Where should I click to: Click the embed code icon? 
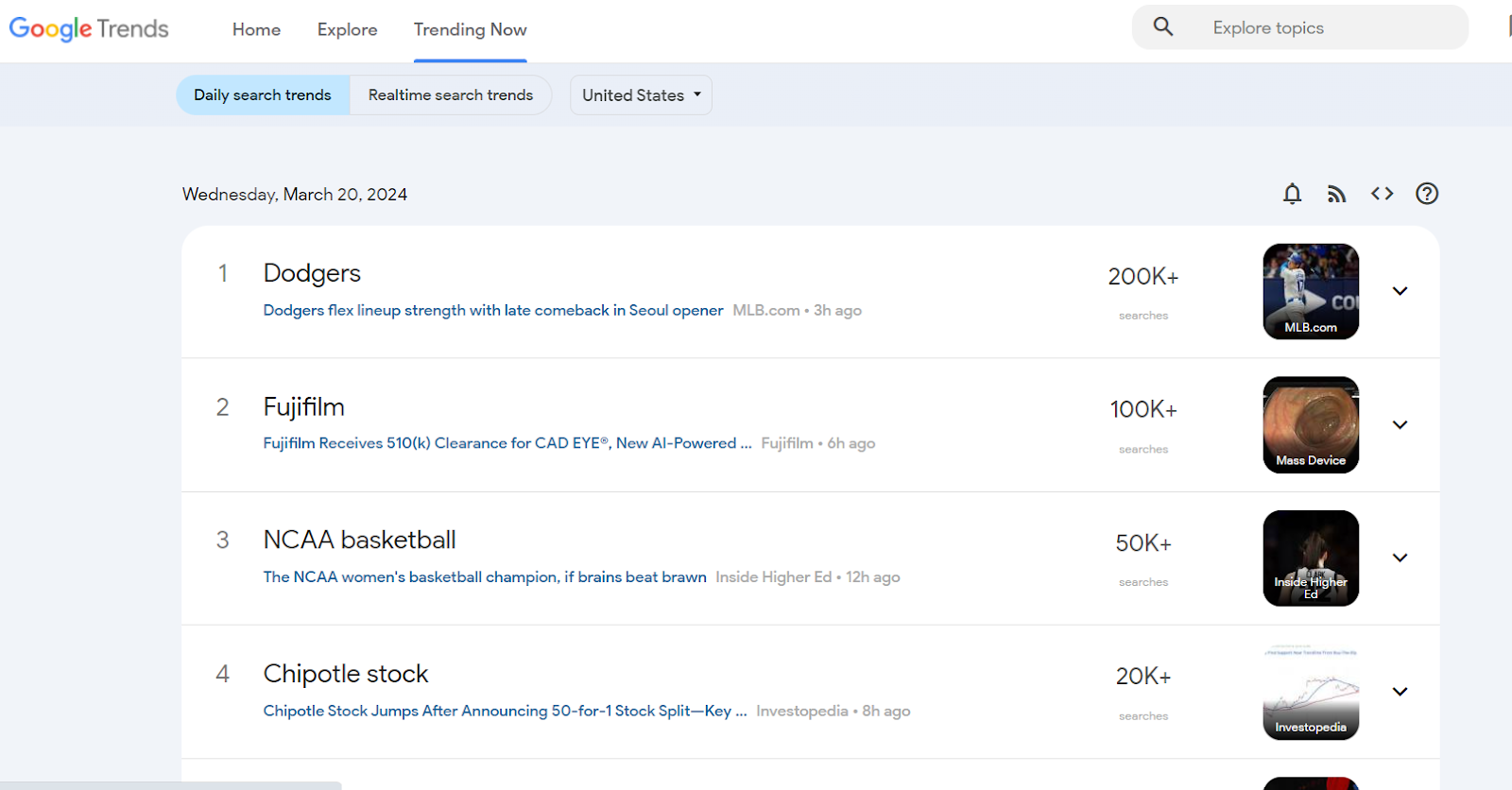(1382, 194)
